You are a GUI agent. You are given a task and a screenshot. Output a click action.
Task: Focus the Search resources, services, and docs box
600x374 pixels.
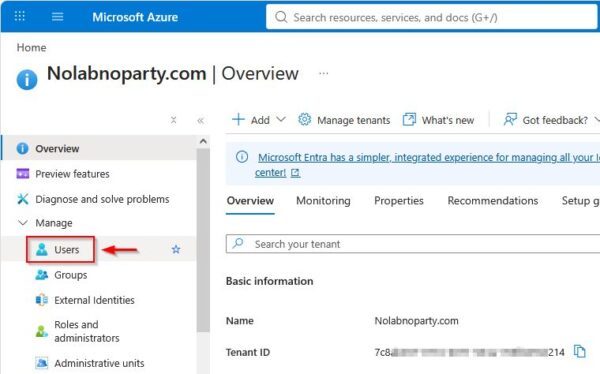[432, 17]
